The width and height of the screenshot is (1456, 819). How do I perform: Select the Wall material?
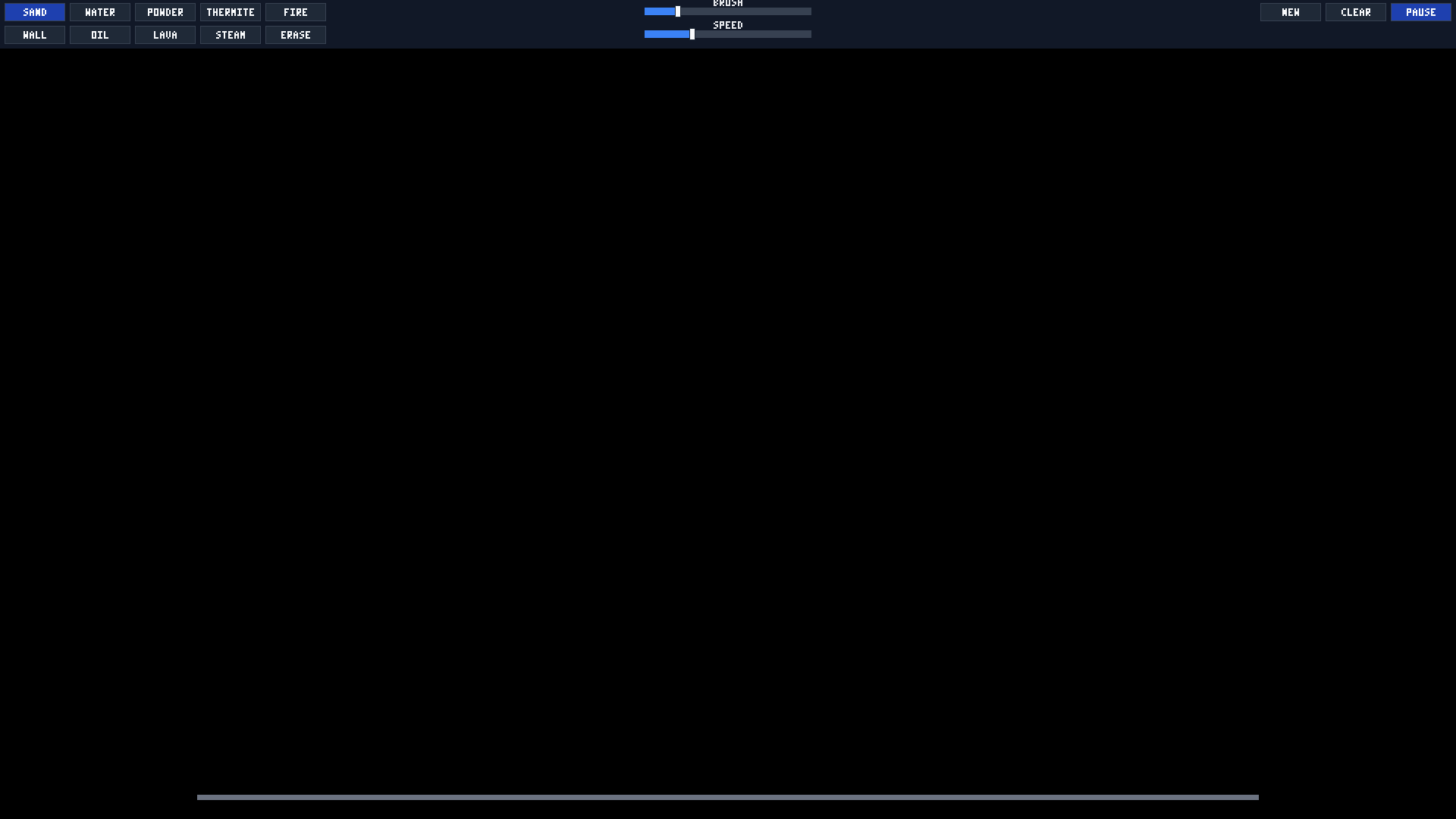[x=35, y=35]
